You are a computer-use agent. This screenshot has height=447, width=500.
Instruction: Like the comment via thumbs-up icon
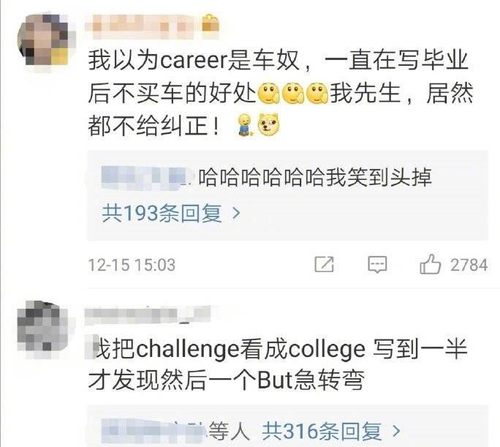(x=430, y=264)
